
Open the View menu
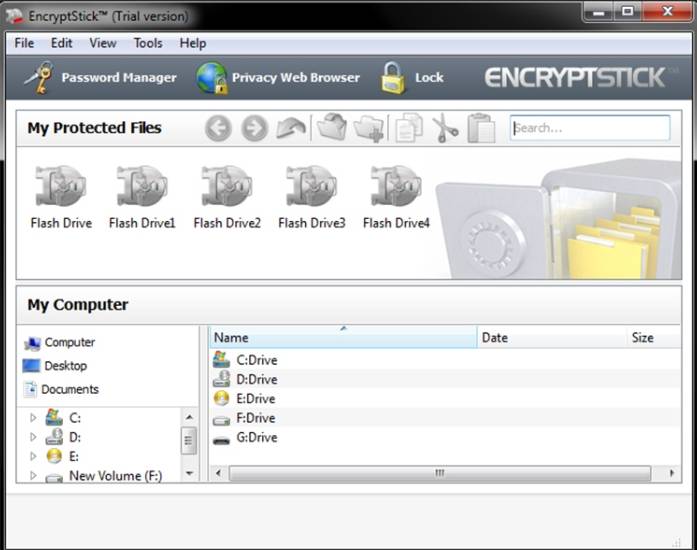[103, 43]
